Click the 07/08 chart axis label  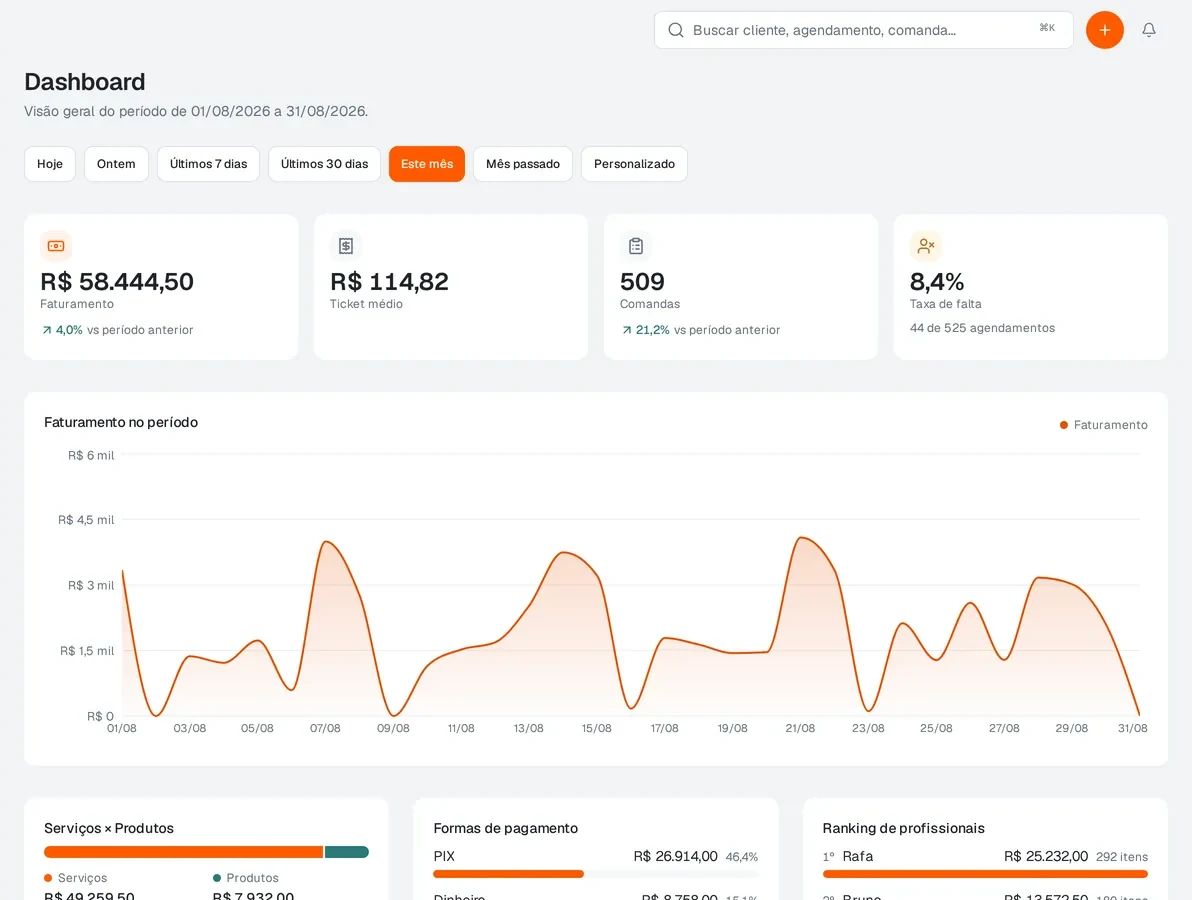click(325, 728)
